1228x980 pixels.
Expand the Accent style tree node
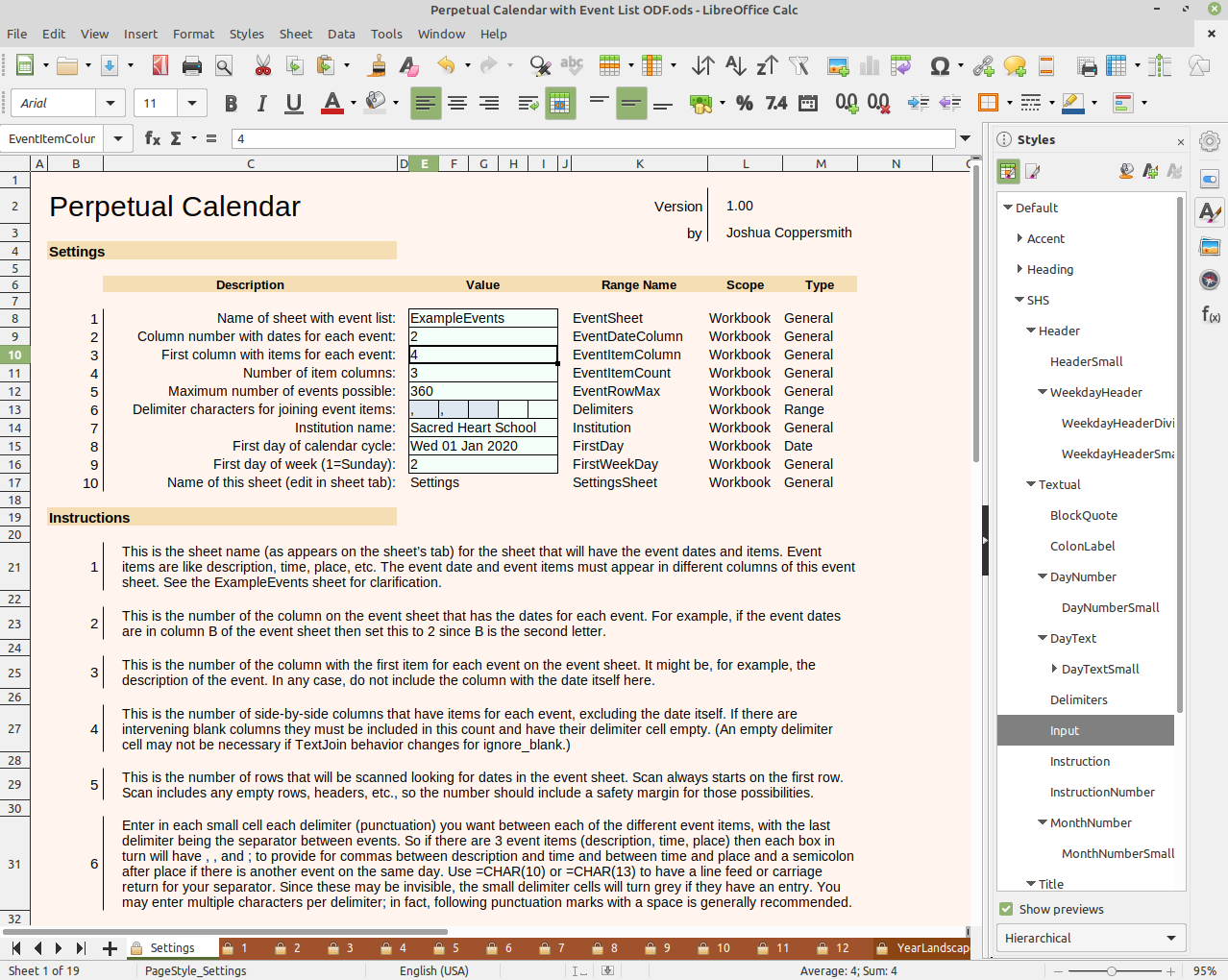(1019, 238)
